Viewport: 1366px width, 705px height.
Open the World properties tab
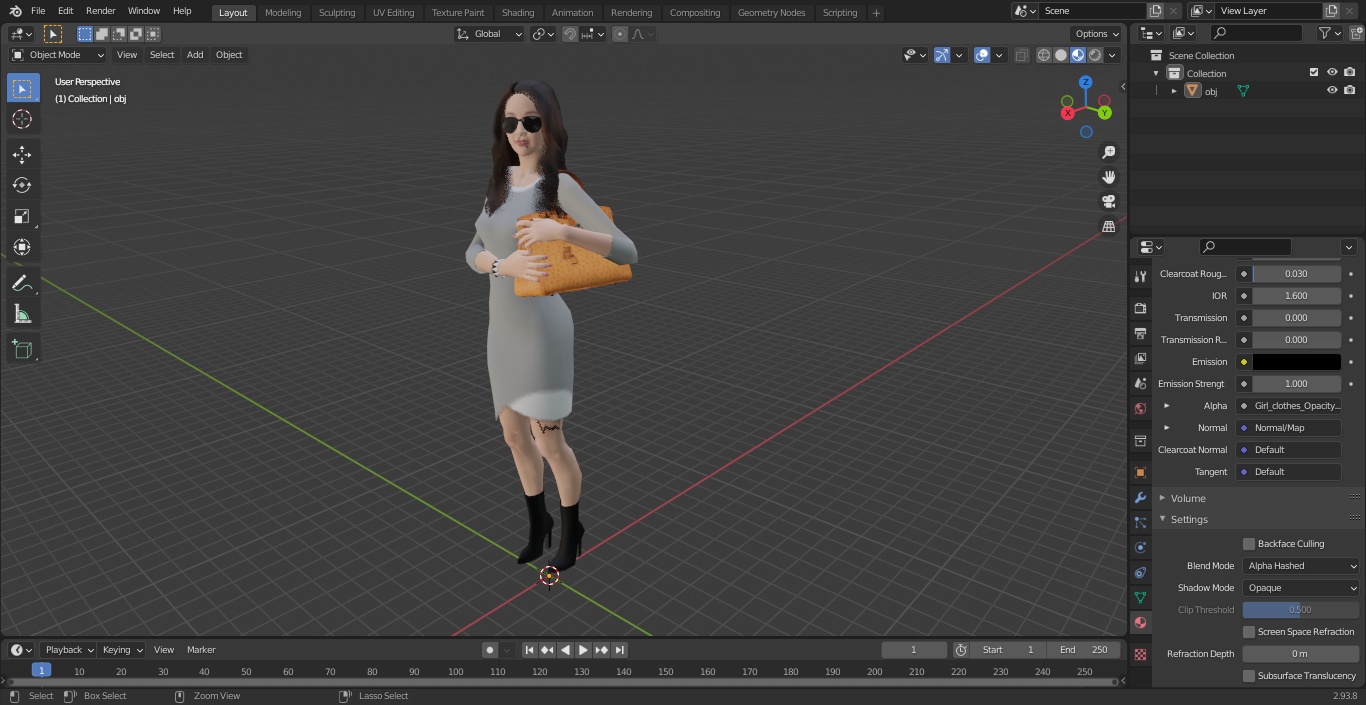1140,408
